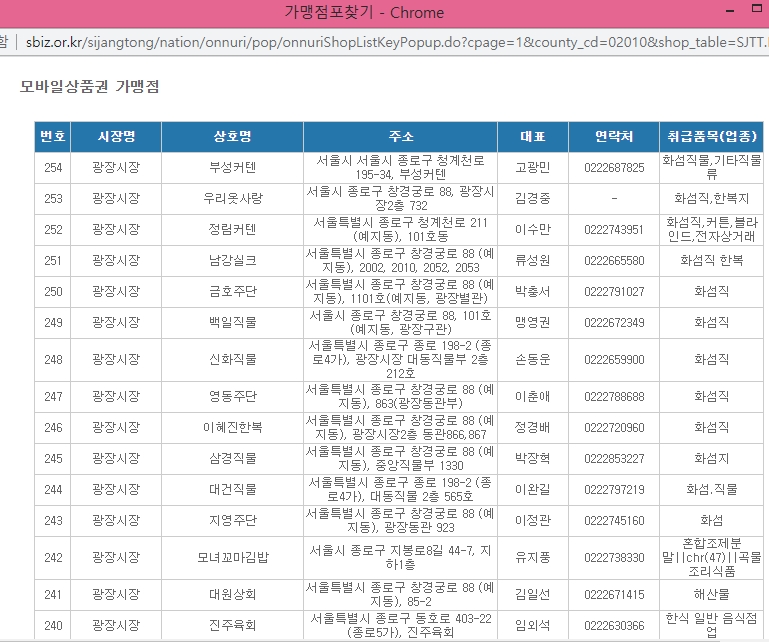The image size is (769, 642).
Task: Click the 연락처 column header
Action: (614, 136)
